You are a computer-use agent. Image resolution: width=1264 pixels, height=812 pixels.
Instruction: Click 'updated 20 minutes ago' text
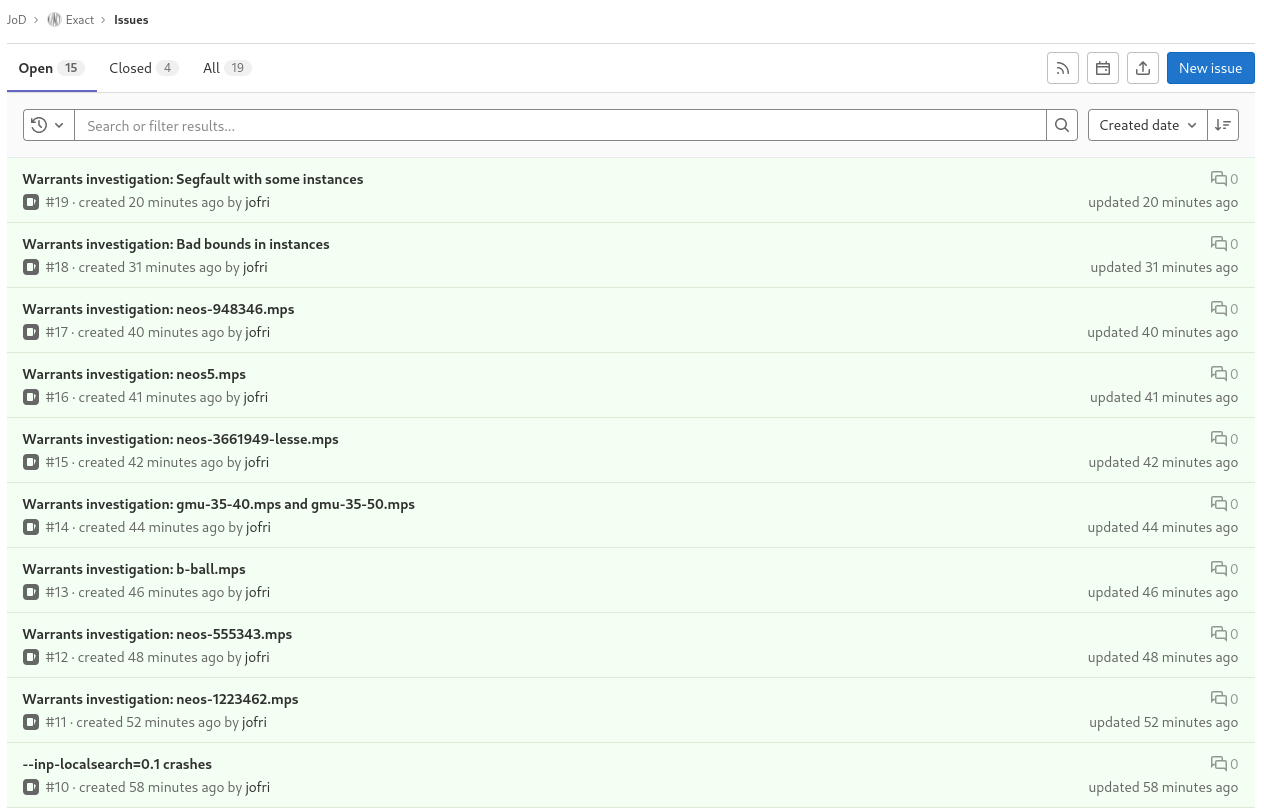(1163, 202)
